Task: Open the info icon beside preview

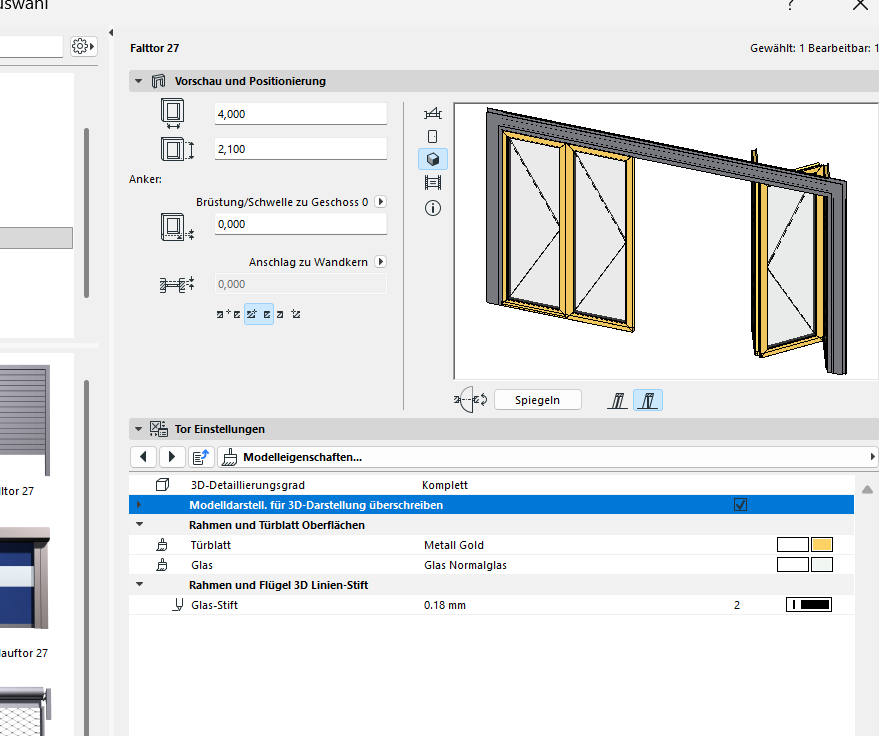Action: point(433,209)
